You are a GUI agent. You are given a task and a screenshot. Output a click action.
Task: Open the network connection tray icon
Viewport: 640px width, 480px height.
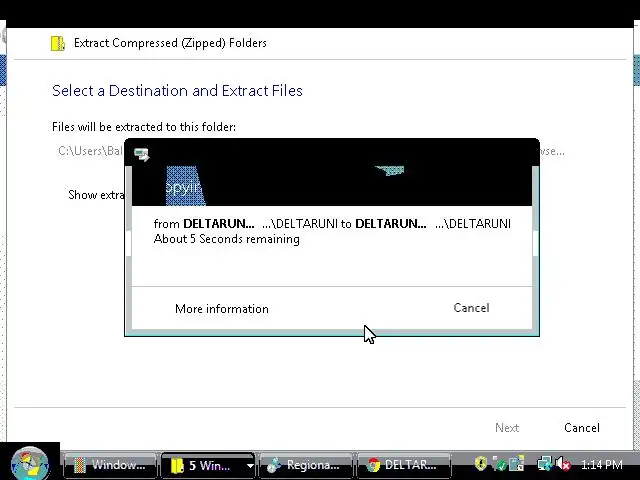[x=544, y=464]
